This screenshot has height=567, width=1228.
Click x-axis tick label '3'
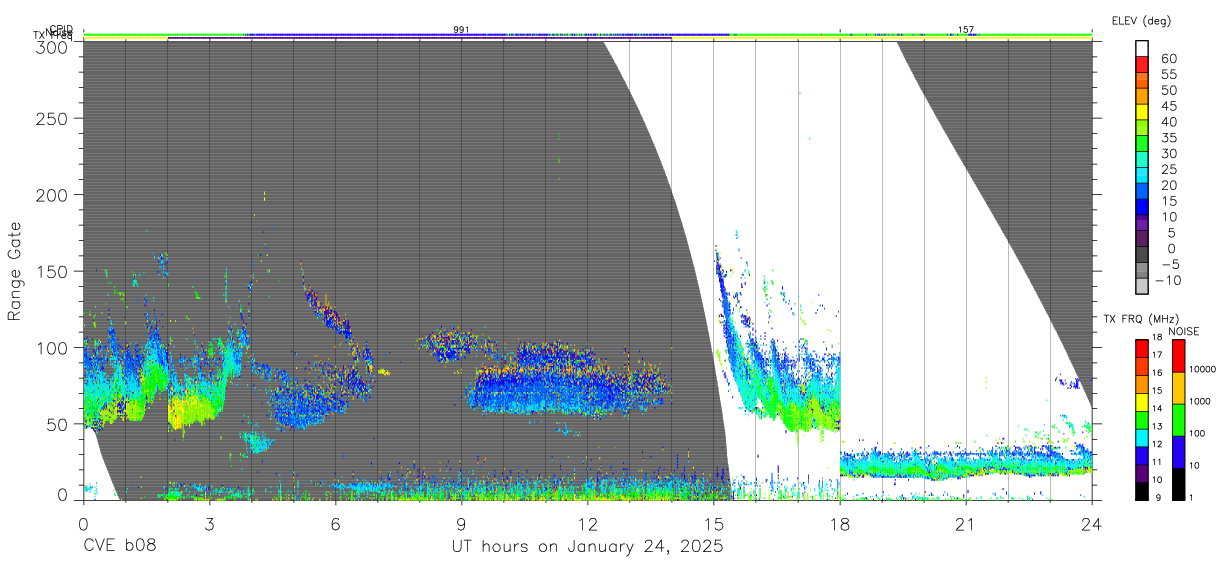click(209, 523)
